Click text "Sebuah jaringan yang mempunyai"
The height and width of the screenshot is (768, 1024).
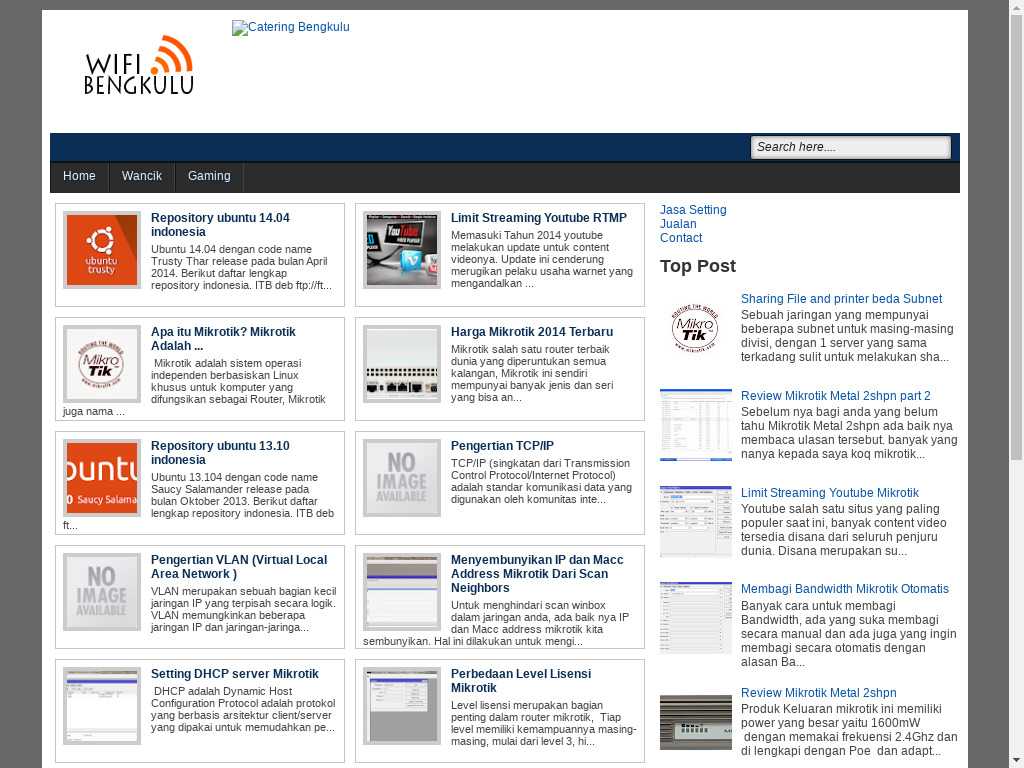pos(835,315)
